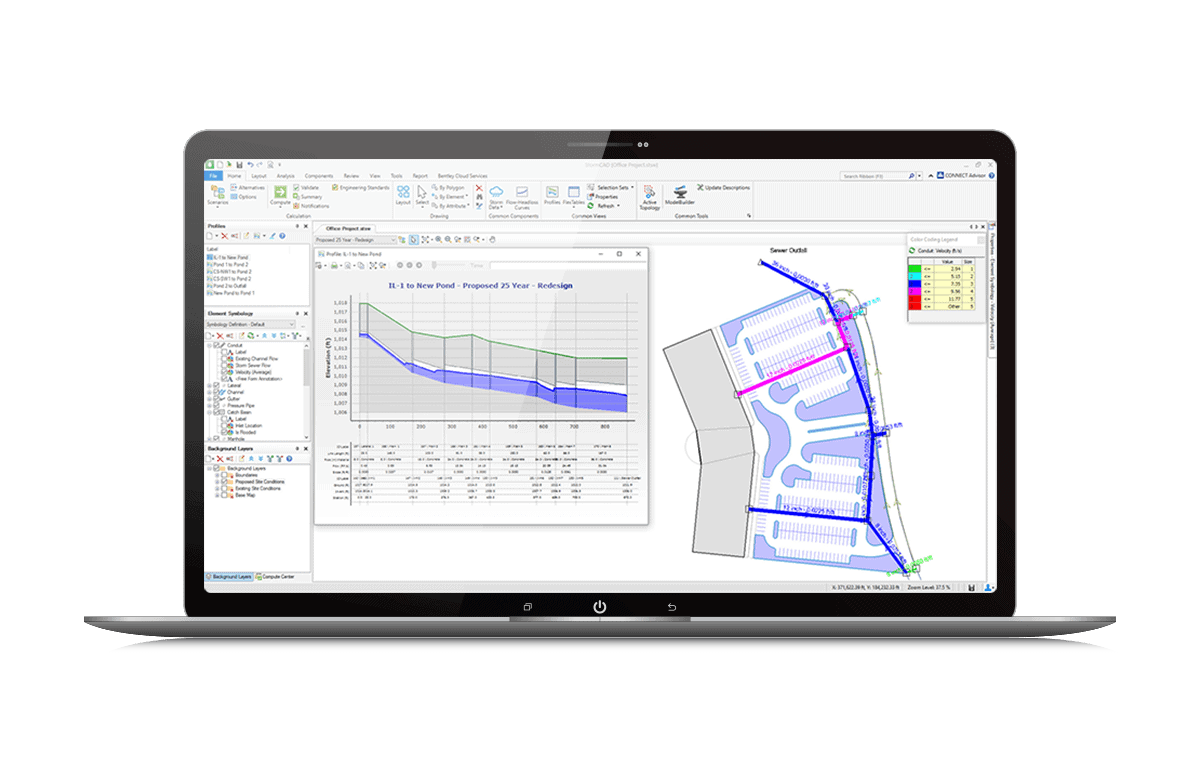The height and width of the screenshot is (780, 1200).
Task: Collapse the Catch Basin tree node
Action: [209, 412]
